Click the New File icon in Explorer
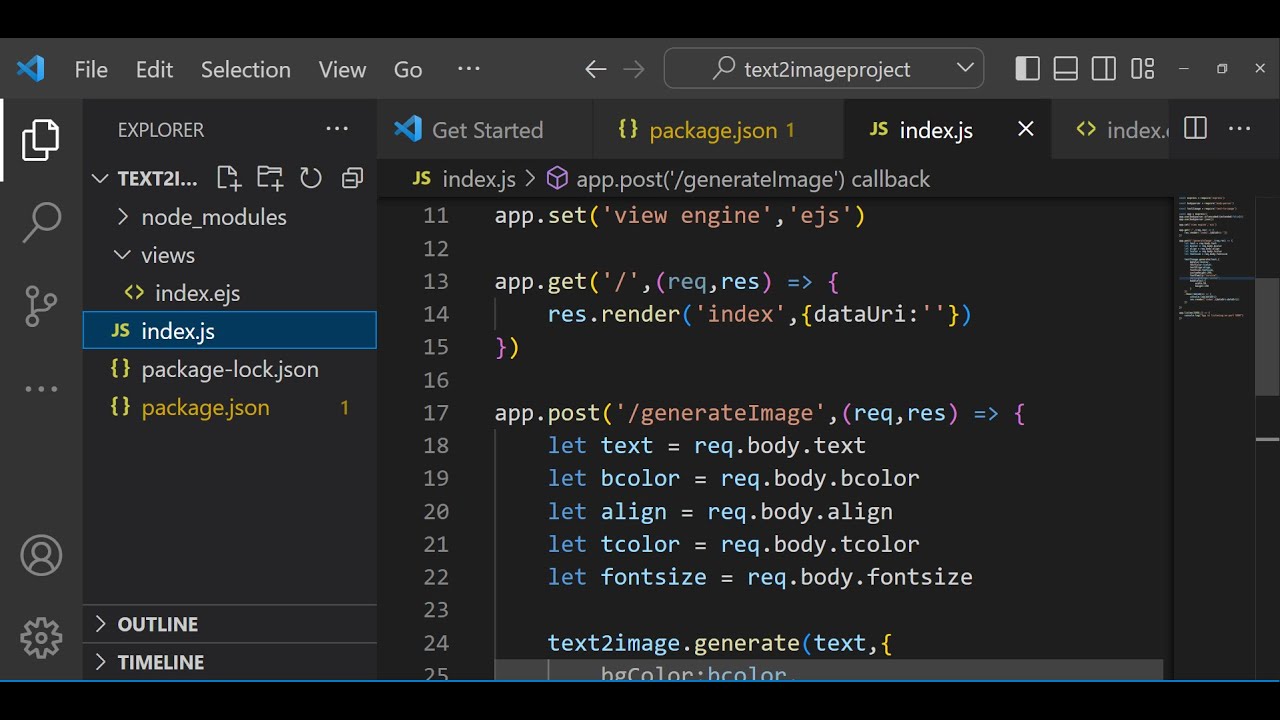Screen dimensions: 1280x720 (229, 179)
